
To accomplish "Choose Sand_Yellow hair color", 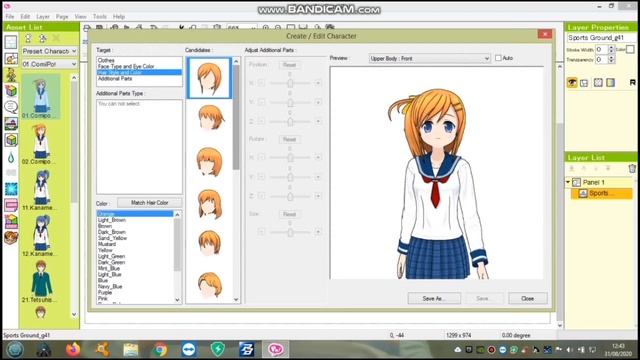I will (112, 238).
